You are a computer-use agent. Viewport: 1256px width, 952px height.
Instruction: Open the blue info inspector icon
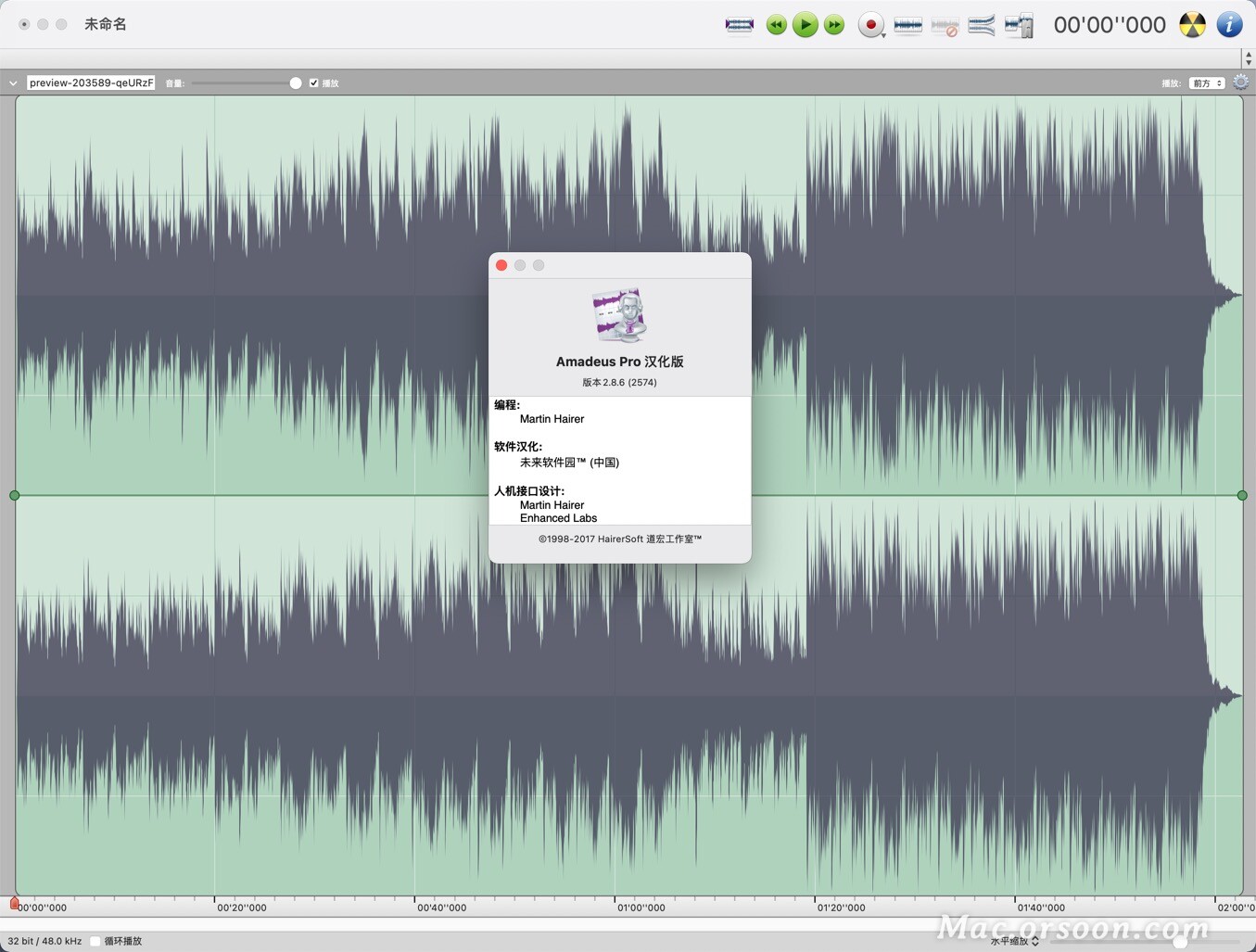(1229, 25)
